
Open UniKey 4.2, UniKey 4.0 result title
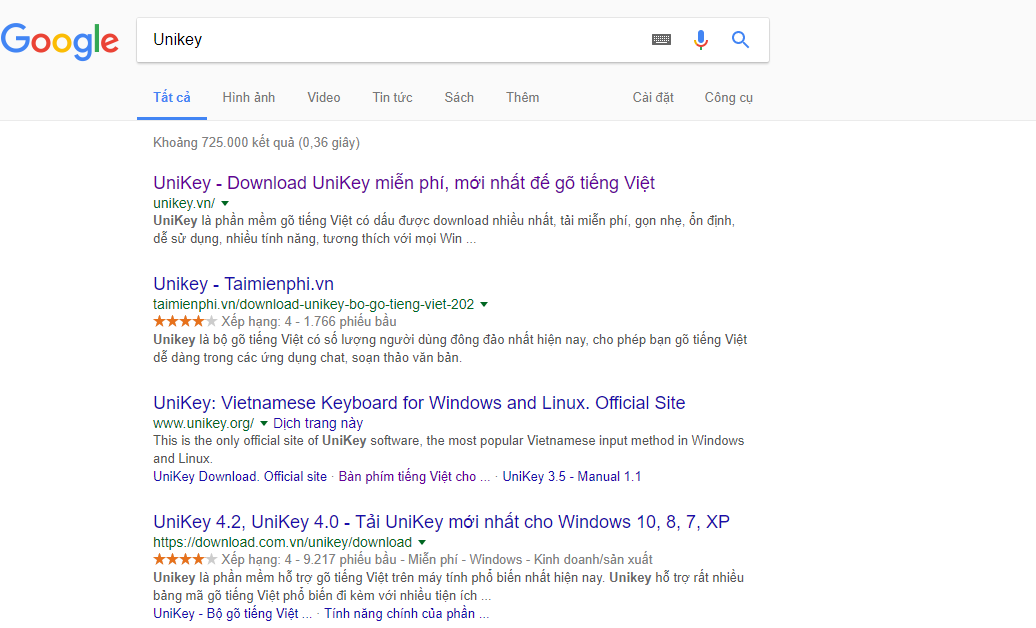coord(441,522)
